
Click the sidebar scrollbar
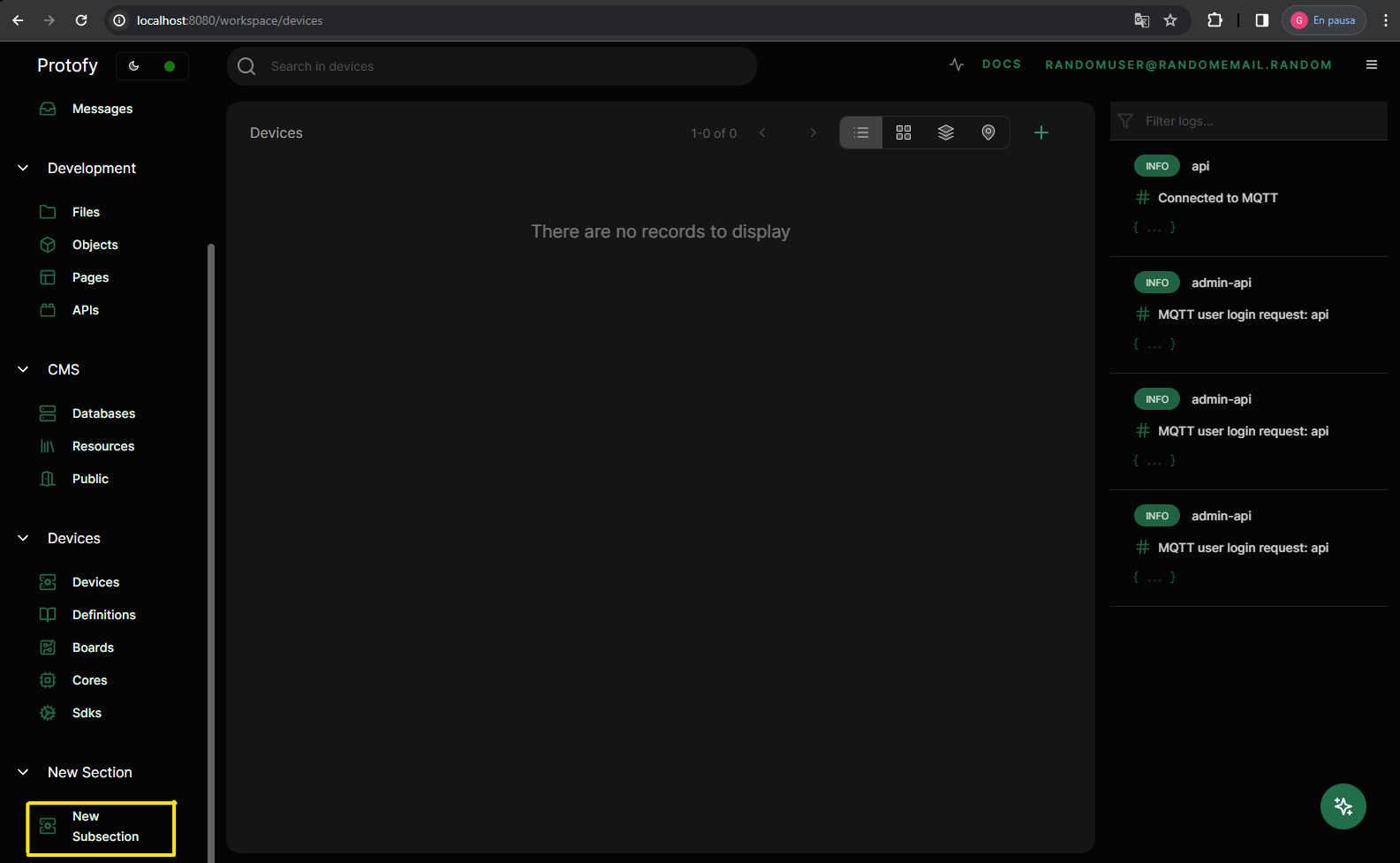211,552
